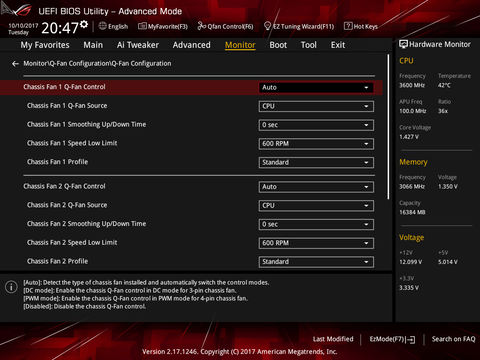Expand Chassis Fan 2 Q-Fan Source dropdown
The image size is (480, 360).
coord(316,206)
